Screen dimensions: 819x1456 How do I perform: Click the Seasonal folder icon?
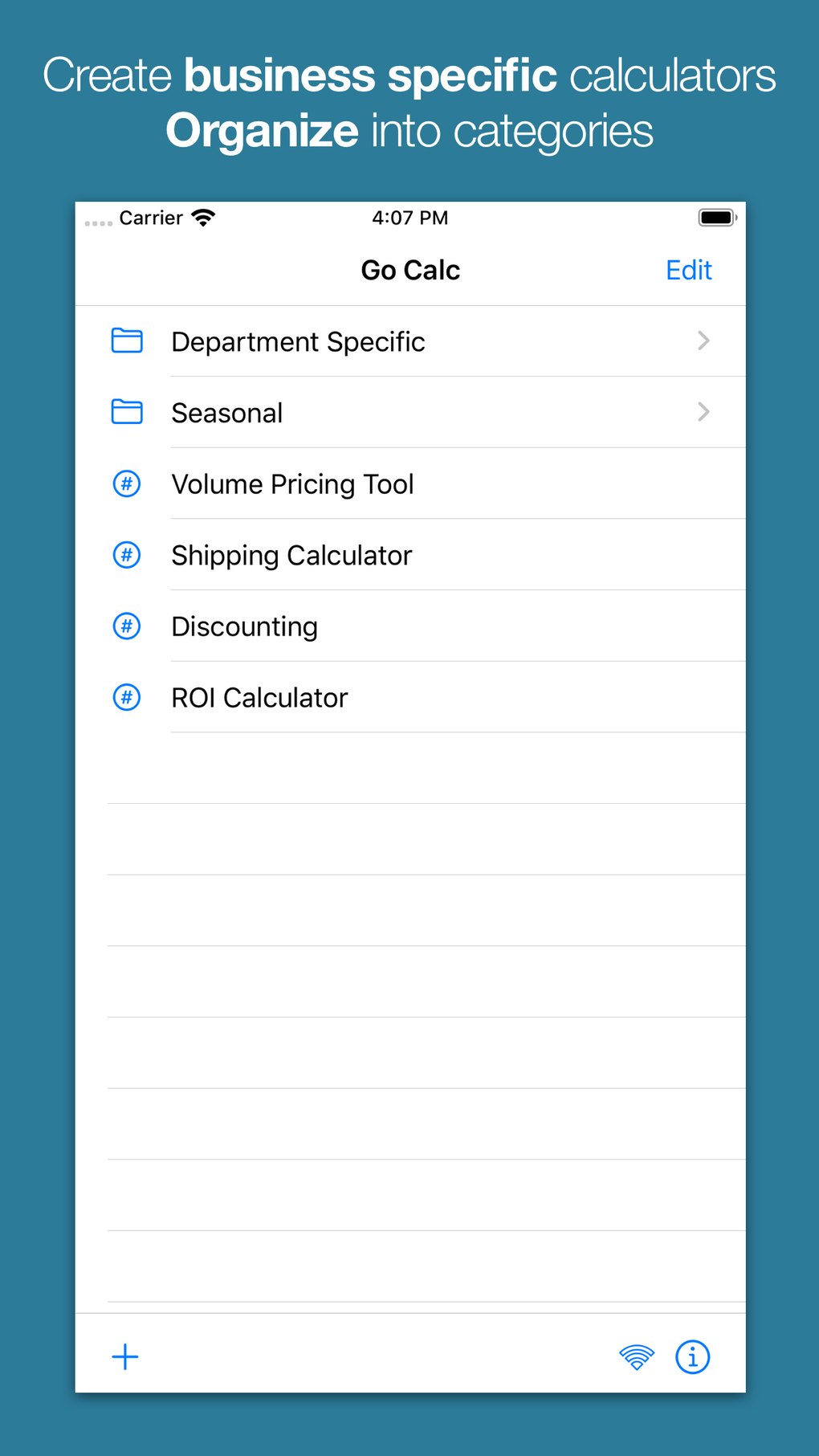tap(126, 412)
